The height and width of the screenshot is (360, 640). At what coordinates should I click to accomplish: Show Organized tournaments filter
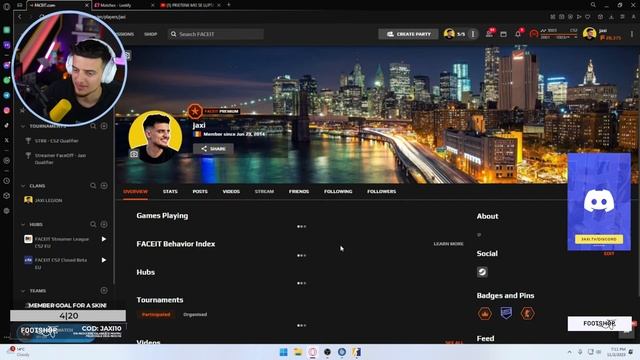point(195,315)
